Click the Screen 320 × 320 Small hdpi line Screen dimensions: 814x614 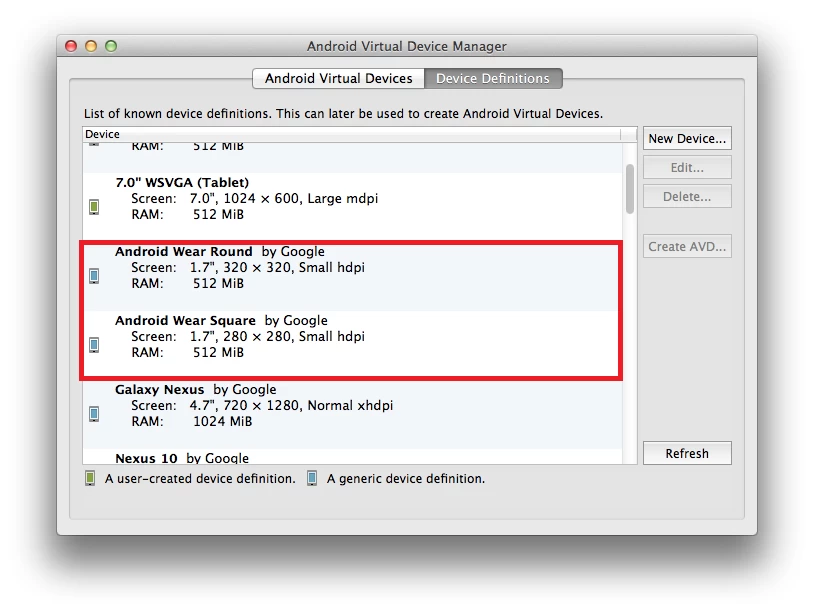(248, 268)
